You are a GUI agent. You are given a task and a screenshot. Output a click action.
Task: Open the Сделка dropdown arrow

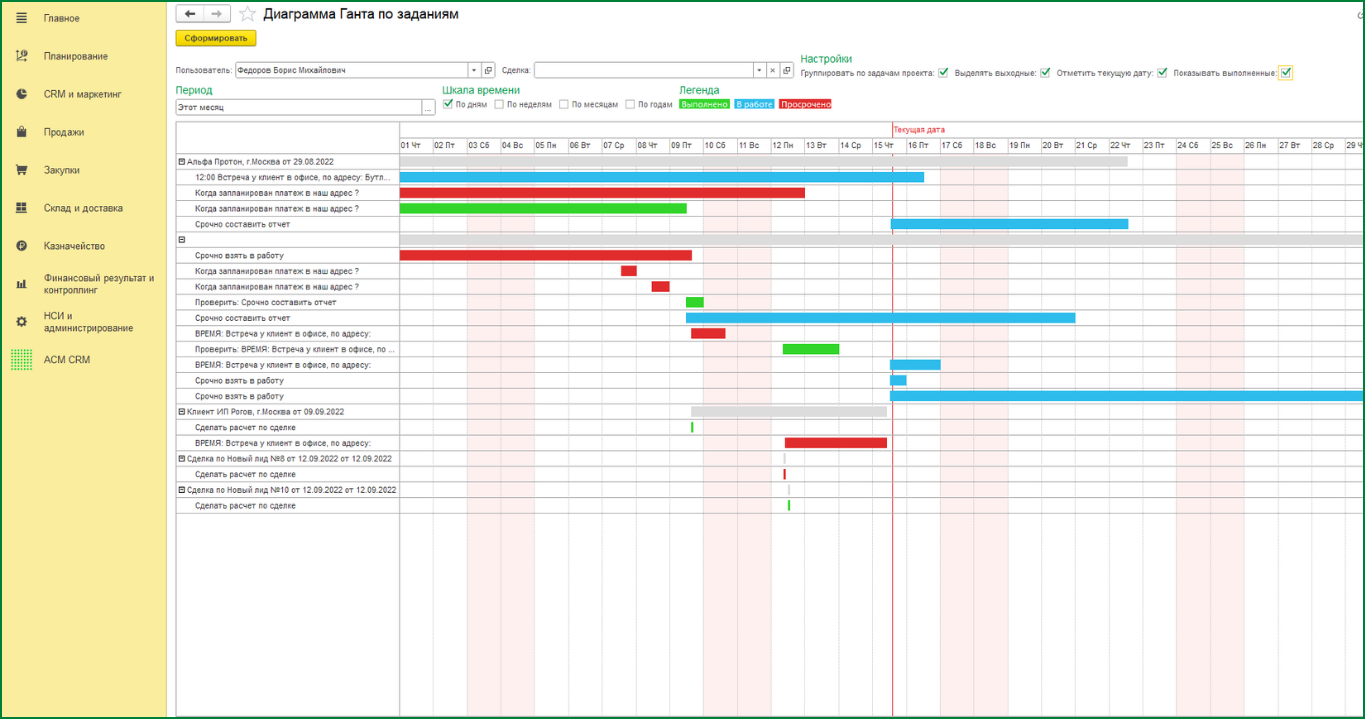click(x=758, y=70)
